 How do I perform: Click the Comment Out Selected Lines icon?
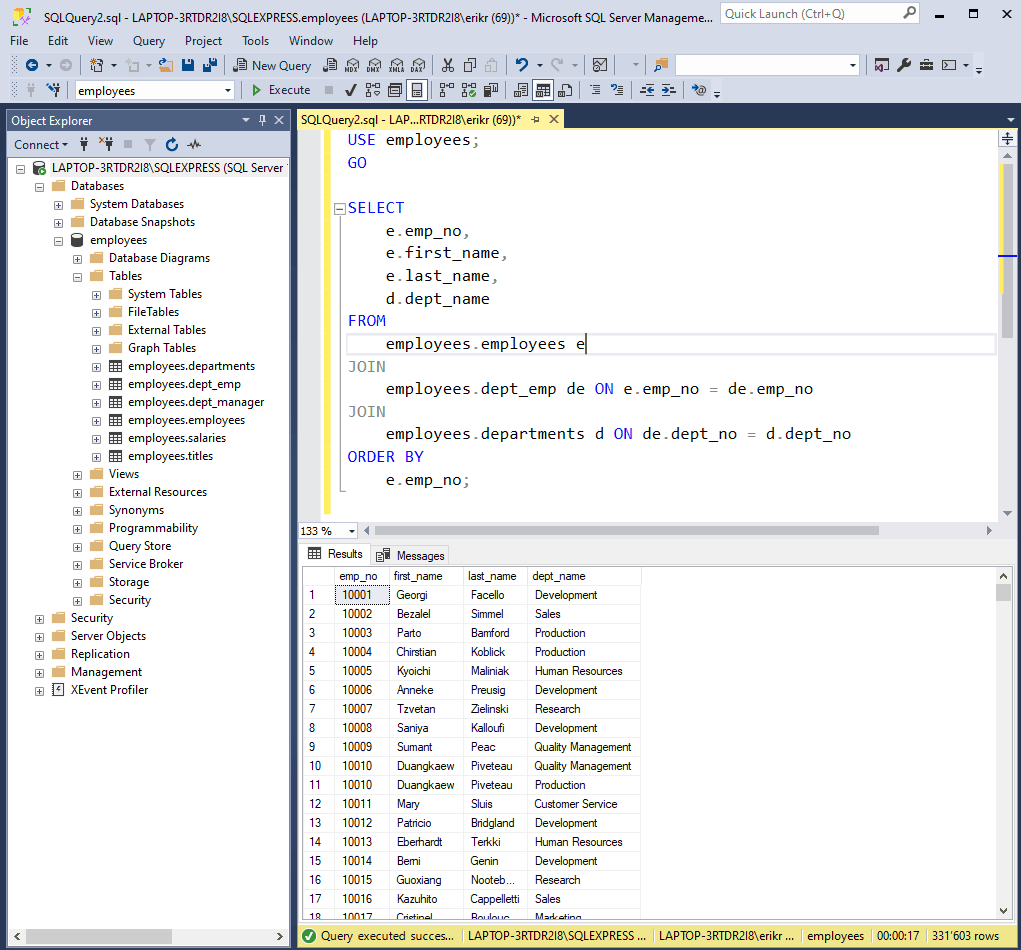tap(595, 90)
